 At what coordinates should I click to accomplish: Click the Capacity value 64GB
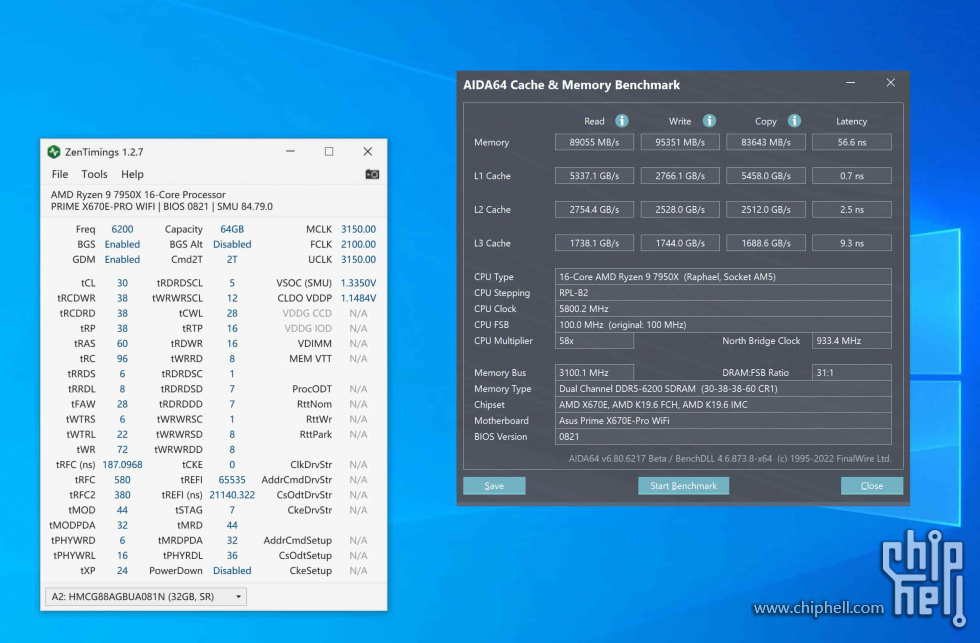(232, 229)
